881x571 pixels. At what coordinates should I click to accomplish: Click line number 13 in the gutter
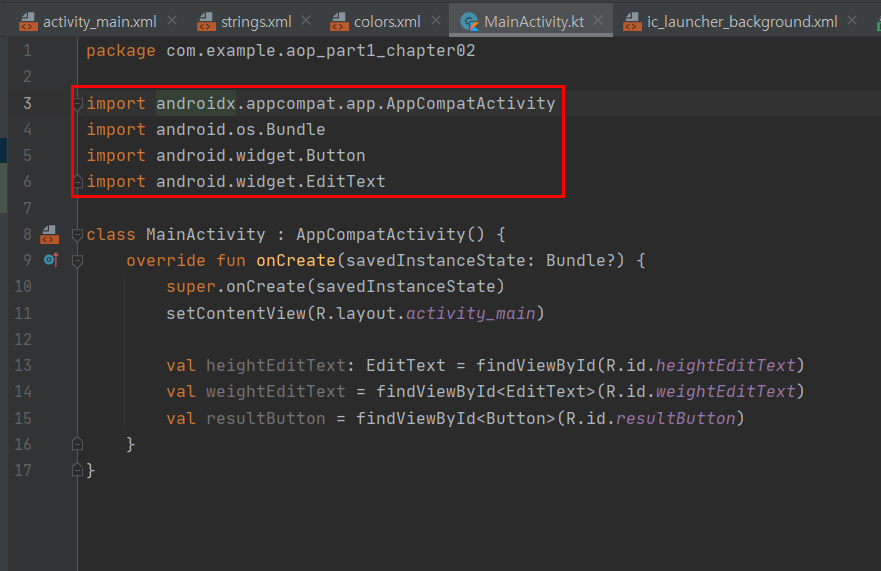click(x=23, y=365)
